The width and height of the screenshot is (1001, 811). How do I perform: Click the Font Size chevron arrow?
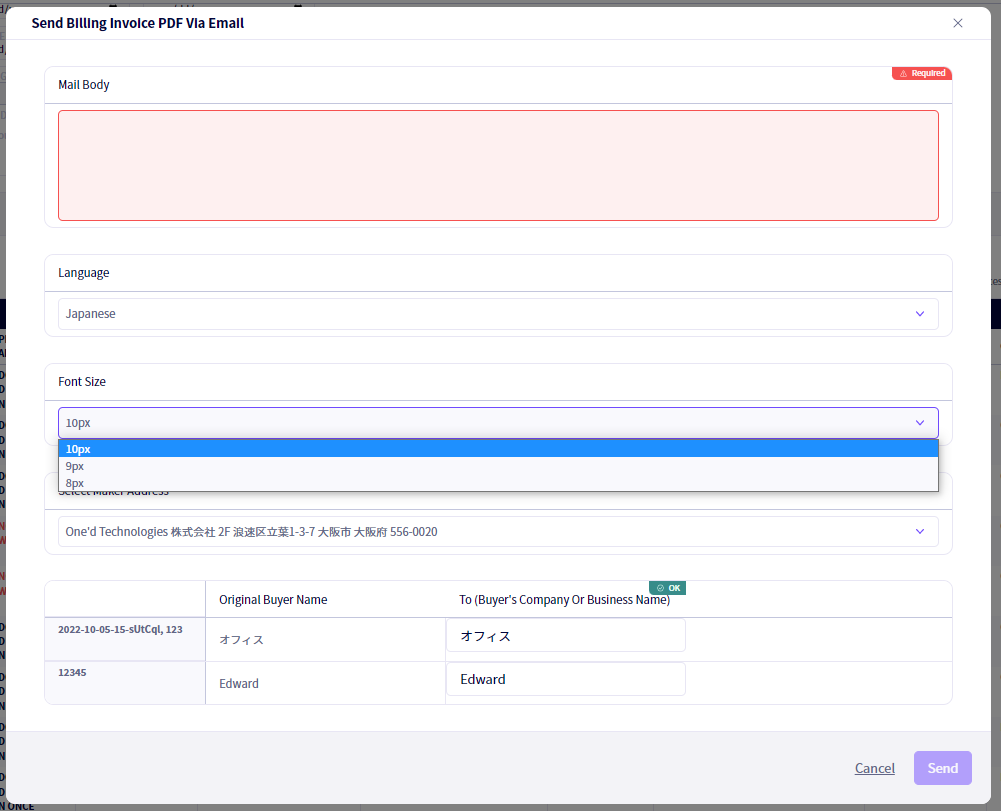click(x=919, y=423)
